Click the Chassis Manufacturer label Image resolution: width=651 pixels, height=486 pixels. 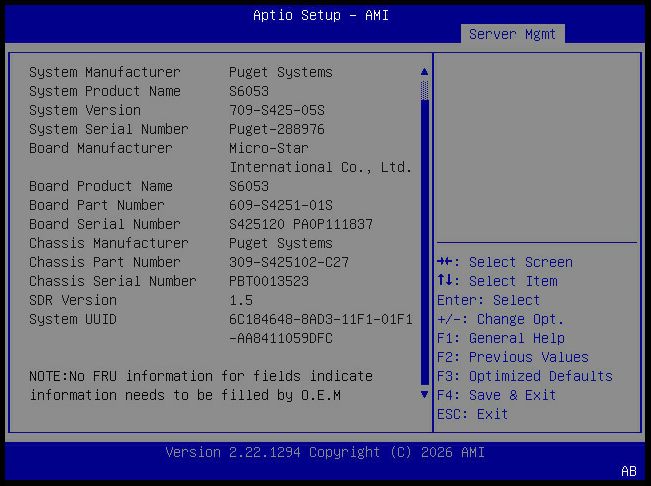[x=109, y=243]
